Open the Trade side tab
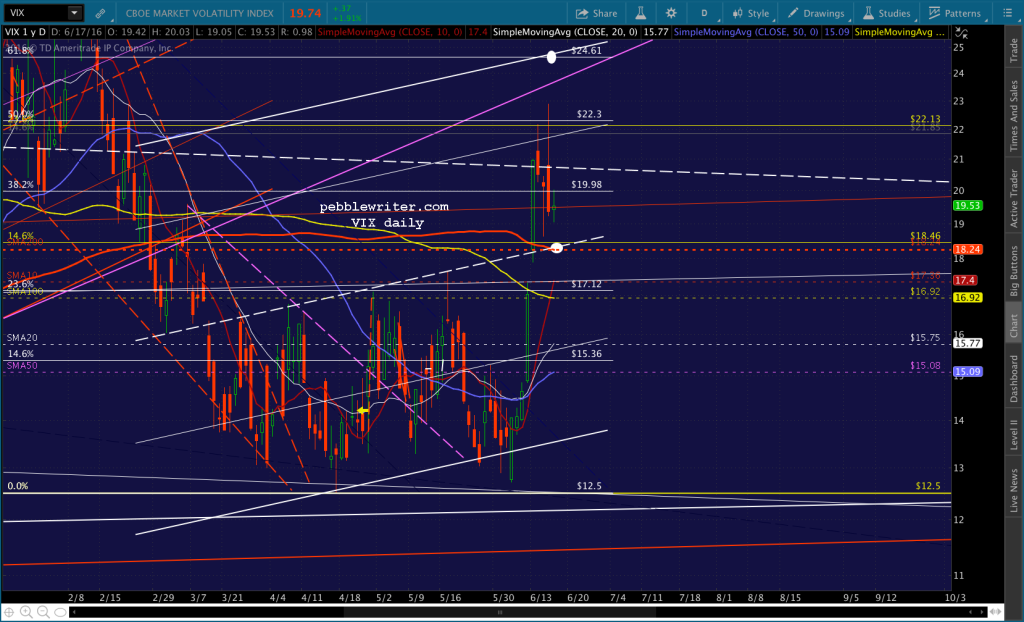 tap(1014, 50)
